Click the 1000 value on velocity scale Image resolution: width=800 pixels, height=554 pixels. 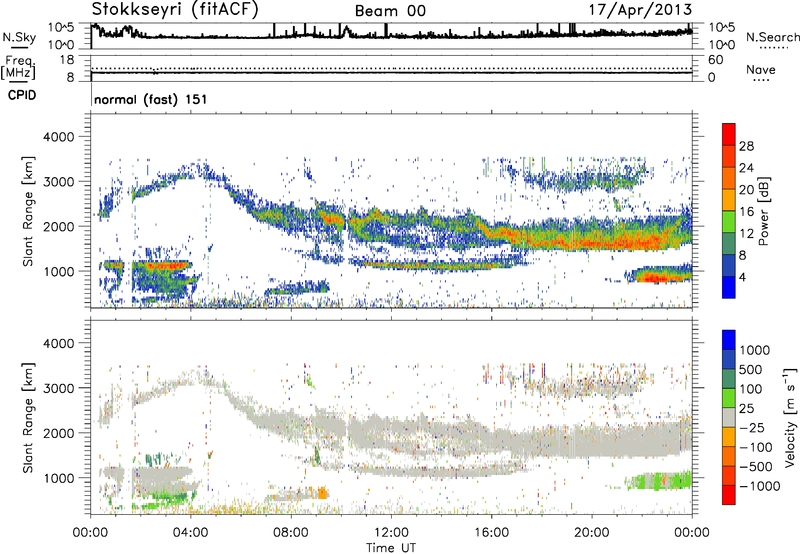pyautogui.click(x=755, y=350)
